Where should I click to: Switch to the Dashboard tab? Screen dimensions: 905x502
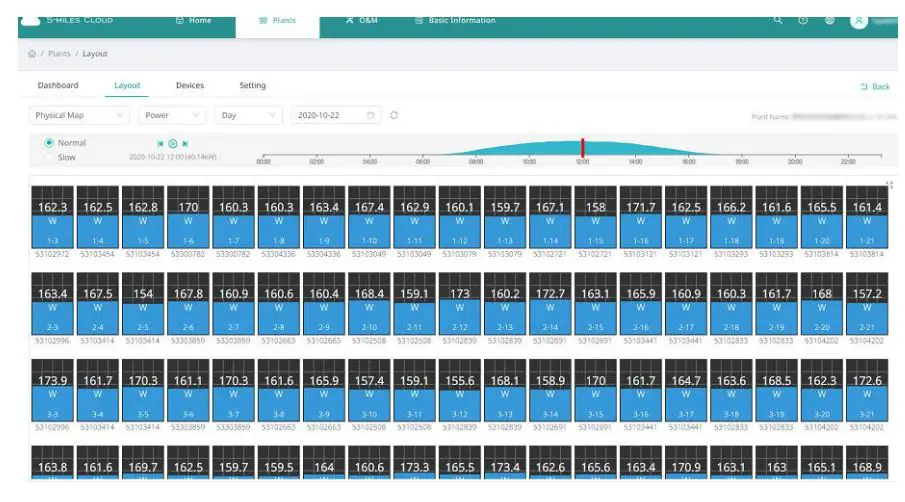(58, 85)
